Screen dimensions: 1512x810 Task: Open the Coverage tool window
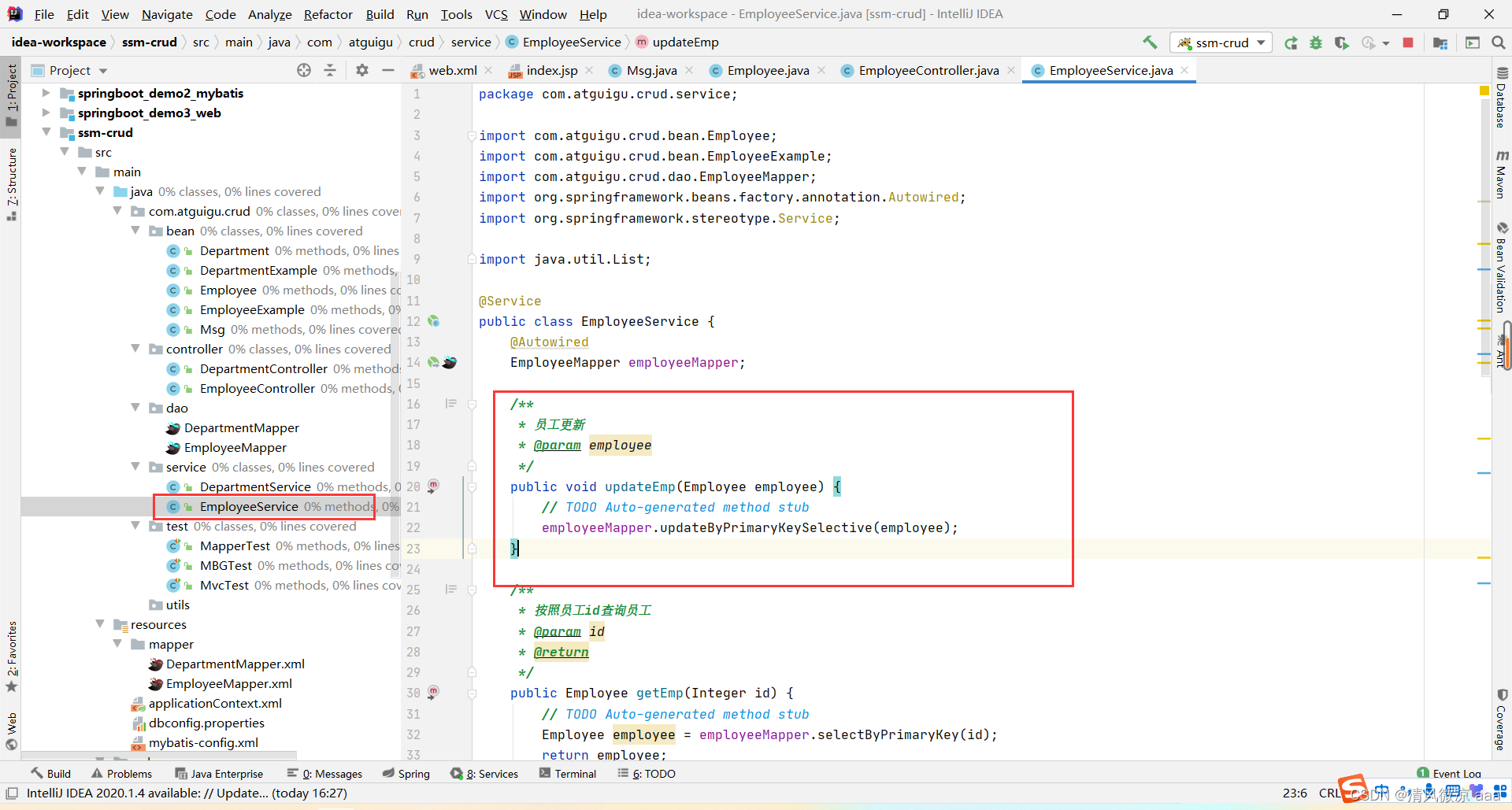[x=1502, y=720]
